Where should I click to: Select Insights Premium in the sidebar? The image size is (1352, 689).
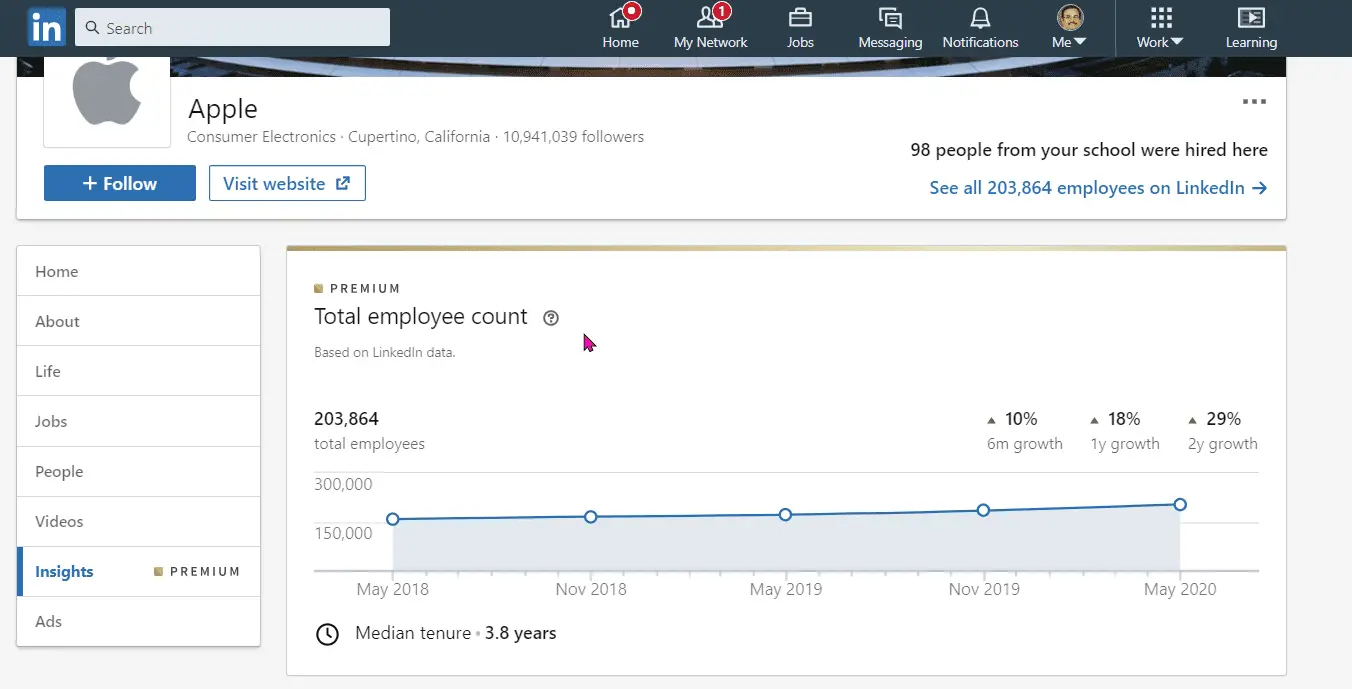point(139,571)
